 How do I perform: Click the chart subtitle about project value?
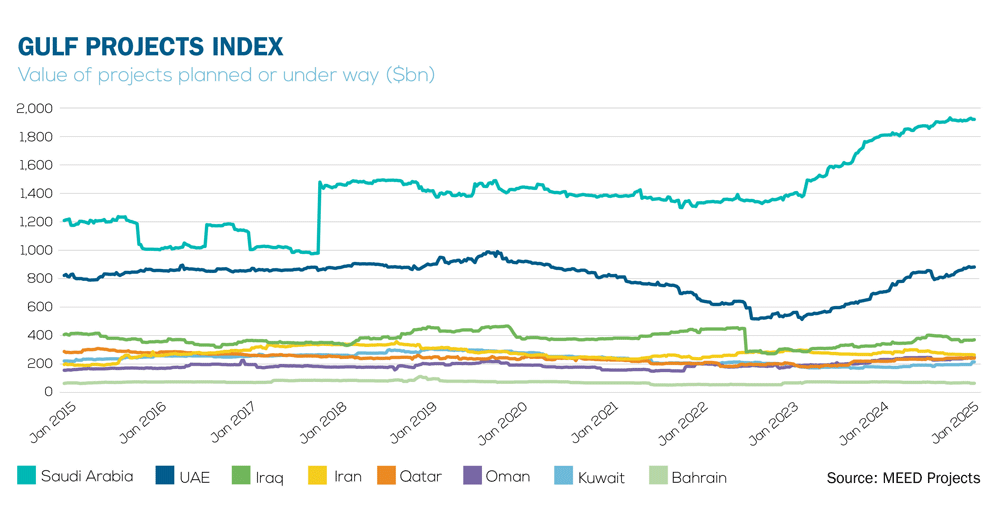tap(226, 76)
